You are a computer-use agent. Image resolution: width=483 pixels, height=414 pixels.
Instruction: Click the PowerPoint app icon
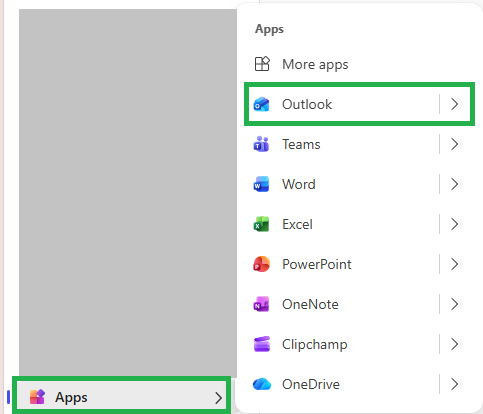(262, 264)
